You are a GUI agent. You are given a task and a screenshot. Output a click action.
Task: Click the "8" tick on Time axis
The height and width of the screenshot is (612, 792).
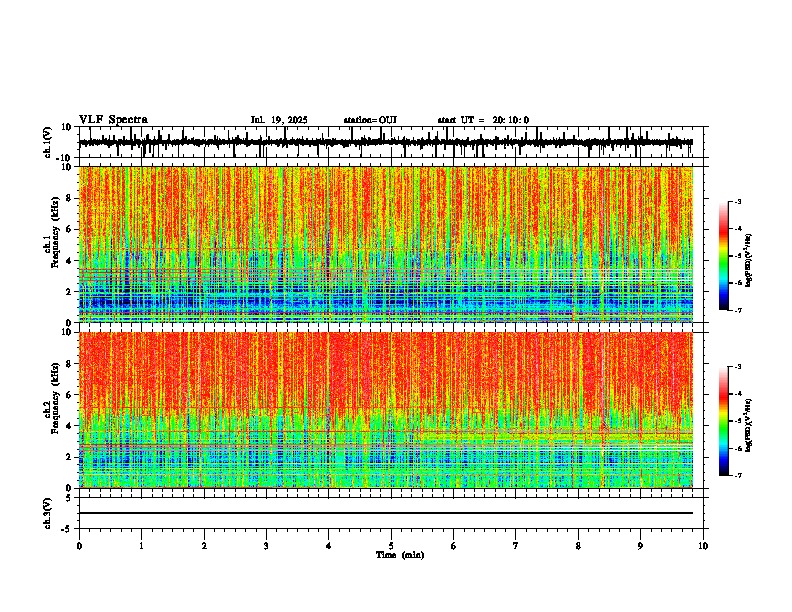(x=578, y=546)
